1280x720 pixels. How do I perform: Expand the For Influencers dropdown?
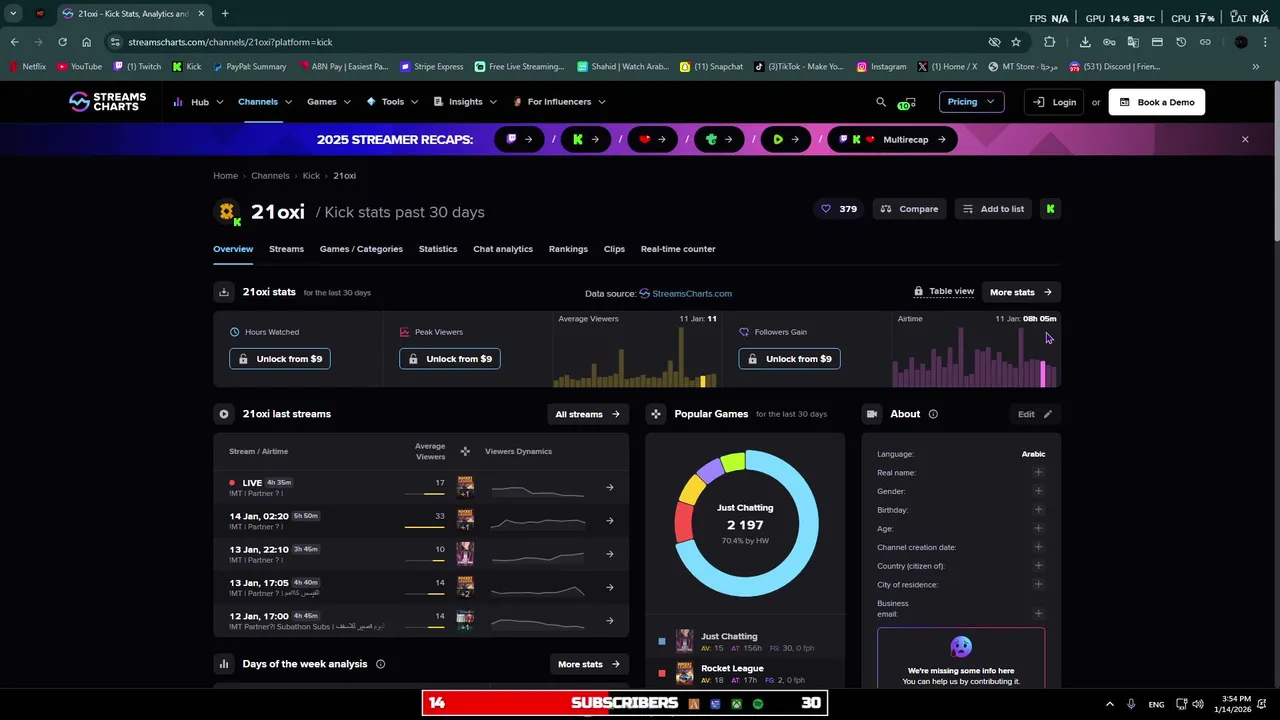[559, 102]
